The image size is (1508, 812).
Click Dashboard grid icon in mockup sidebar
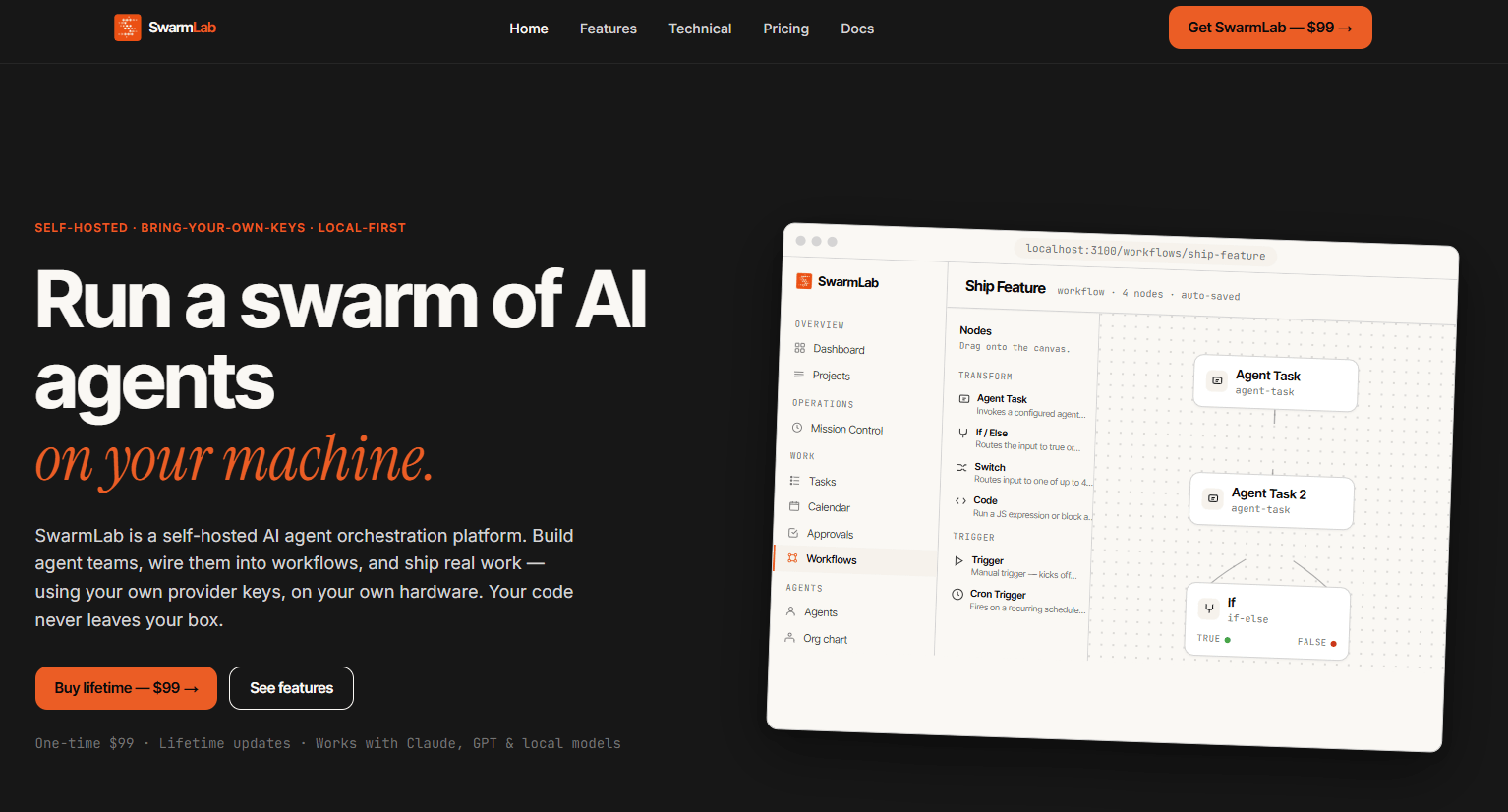click(x=800, y=348)
